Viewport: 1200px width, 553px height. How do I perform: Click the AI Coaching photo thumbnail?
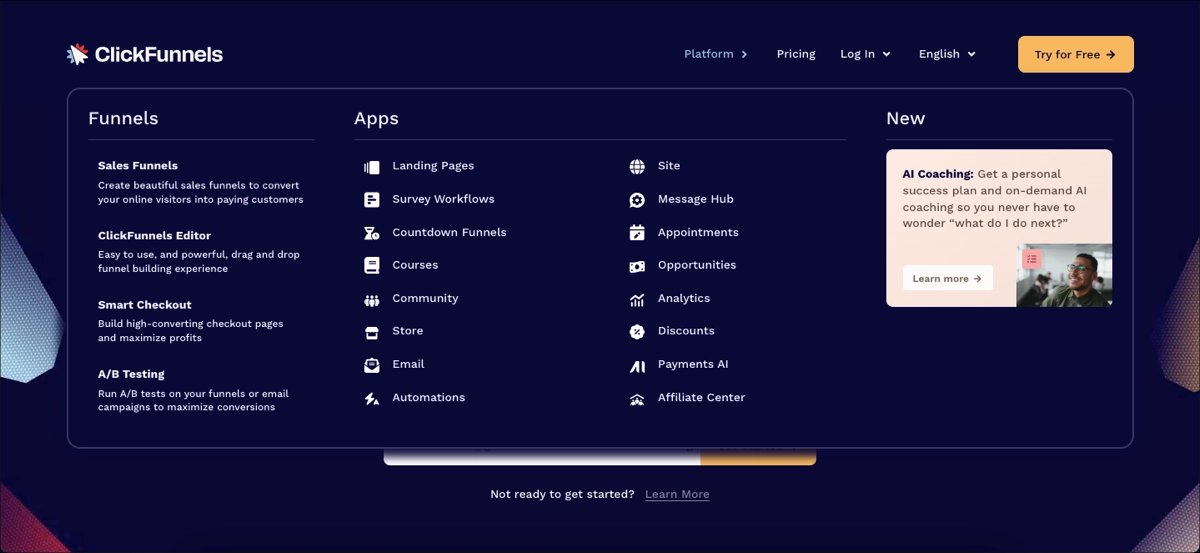point(1064,276)
